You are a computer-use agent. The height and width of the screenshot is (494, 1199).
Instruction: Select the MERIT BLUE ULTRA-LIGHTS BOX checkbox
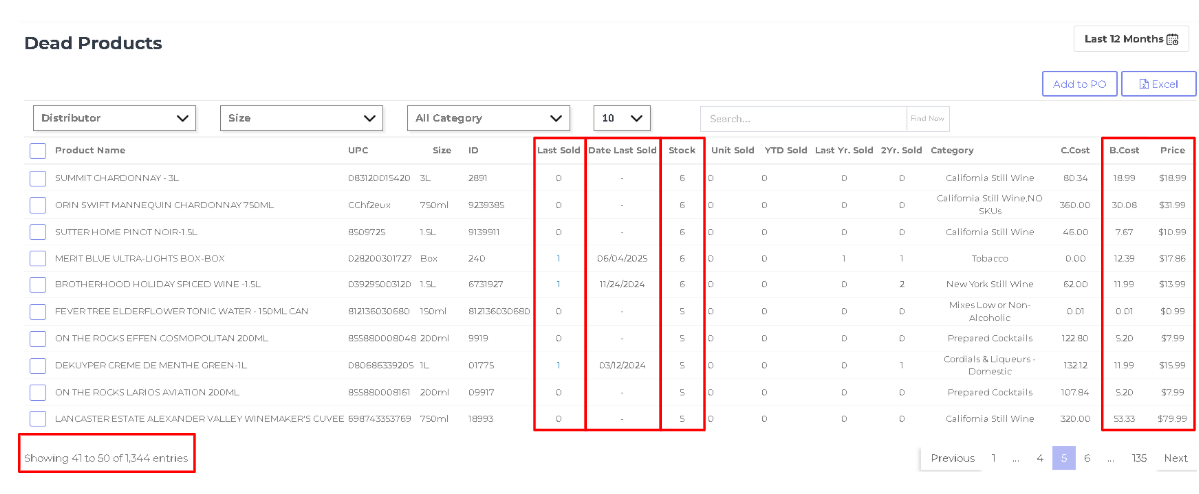(x=38, y=258)
